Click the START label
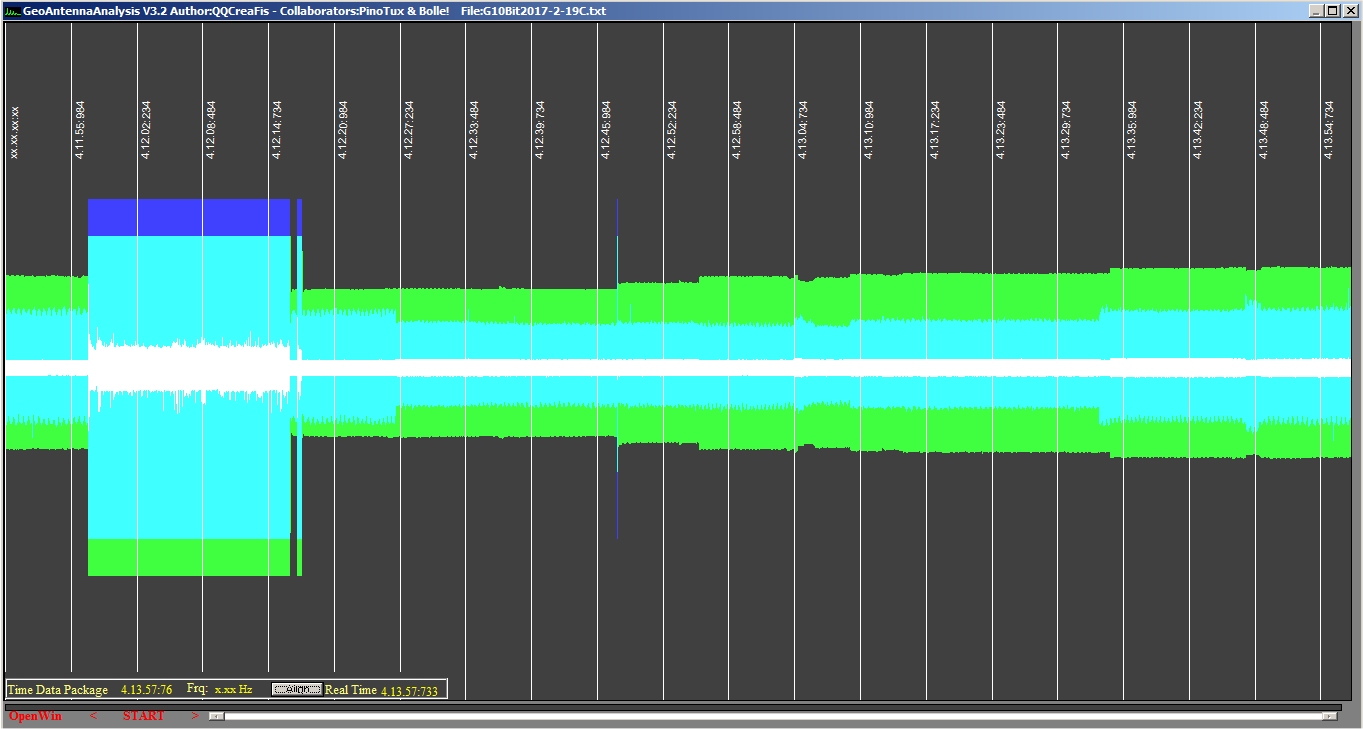Image resolution: width=1363 pixels, height=729 pixels. pos(144,716)
